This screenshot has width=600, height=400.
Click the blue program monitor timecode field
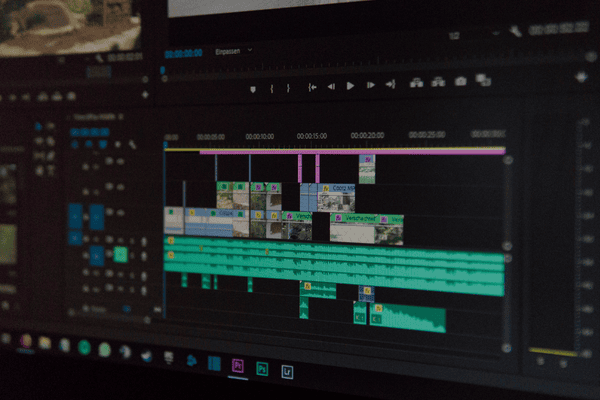click(182, 52)
